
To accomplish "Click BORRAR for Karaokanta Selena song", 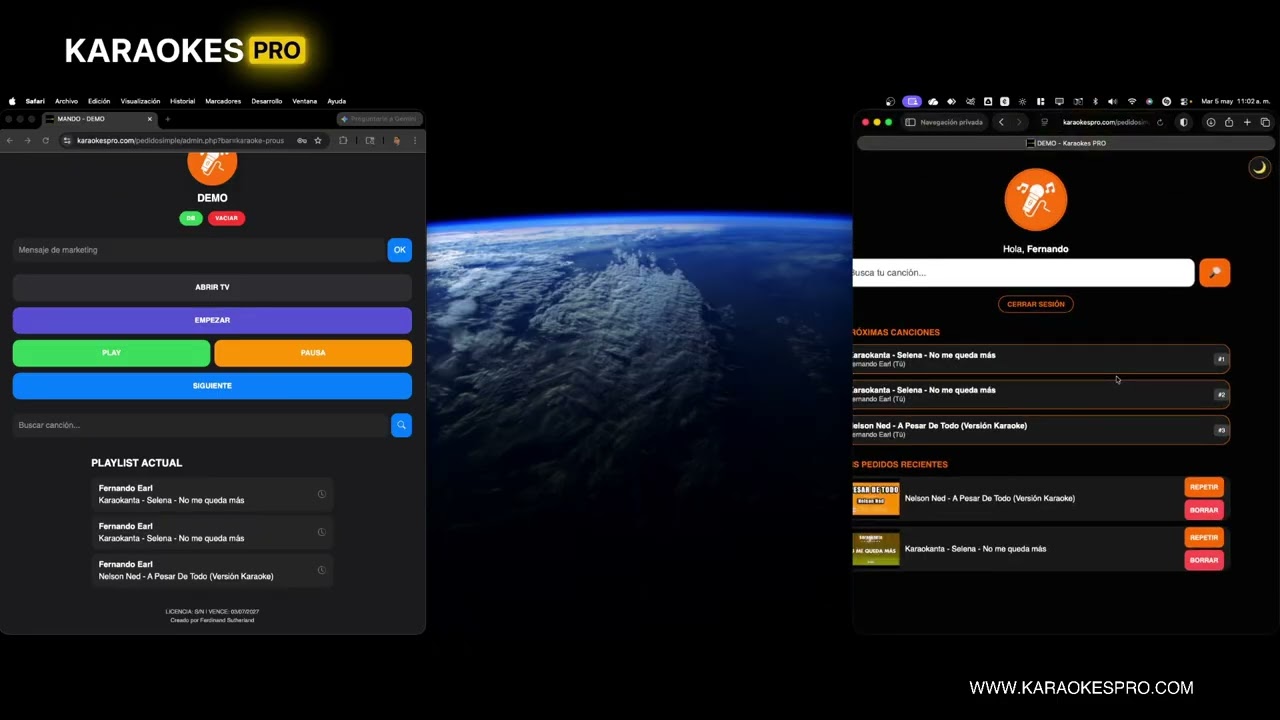I will point(1204,560).
